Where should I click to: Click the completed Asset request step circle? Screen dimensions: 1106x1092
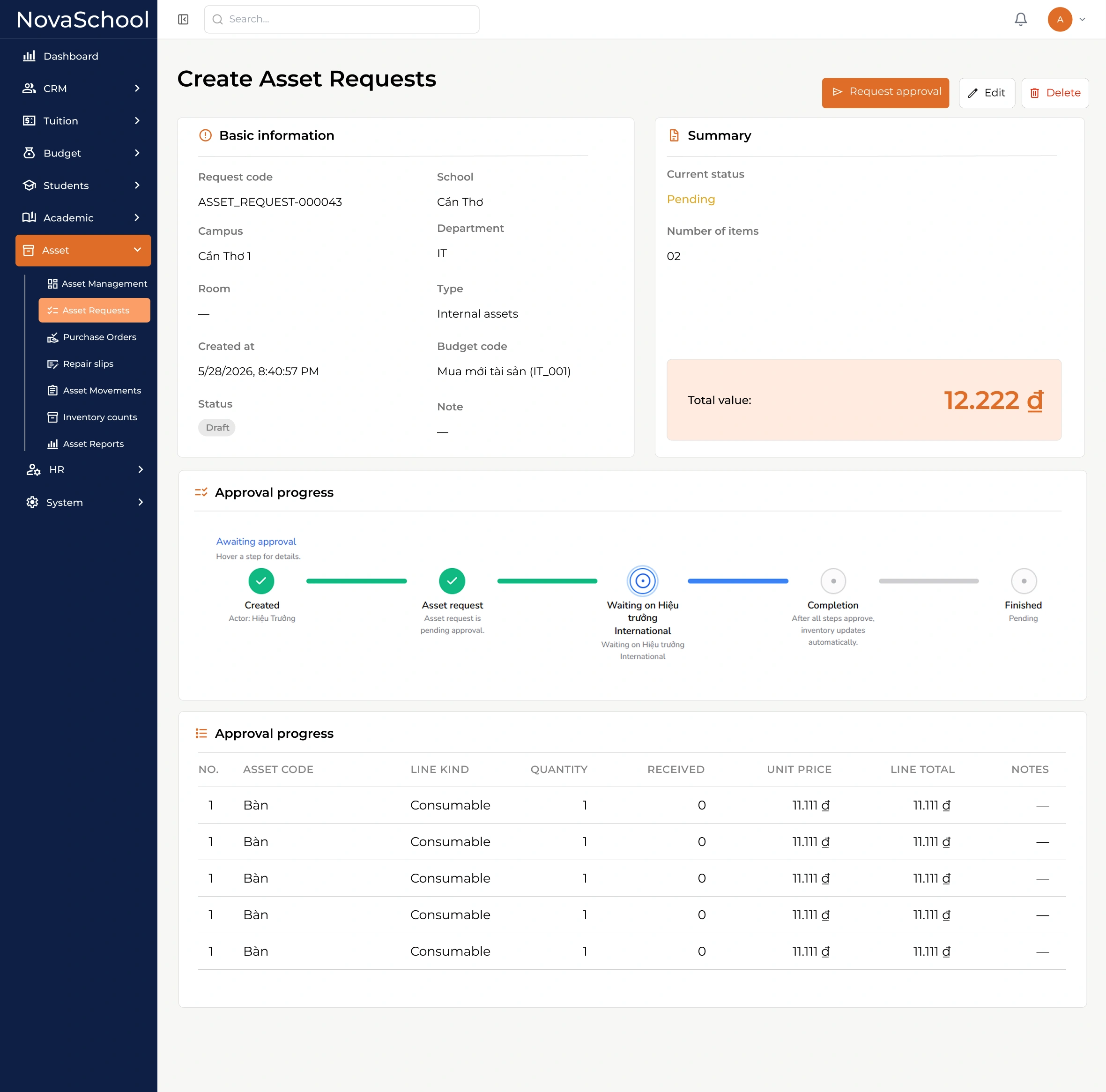pos(452,580)
